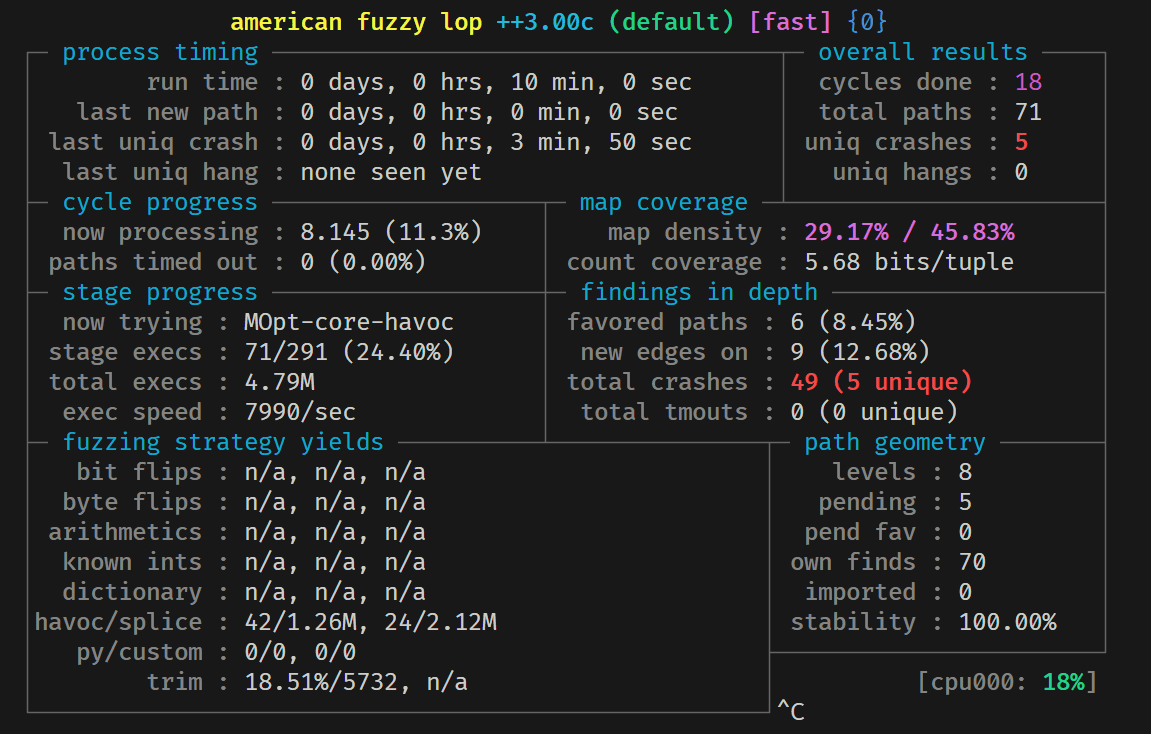Viewport: 1151px width, 734px height.
Task: Click the [fast] schedule label in title
Action: pyautogui.click(x=790, y=22)
